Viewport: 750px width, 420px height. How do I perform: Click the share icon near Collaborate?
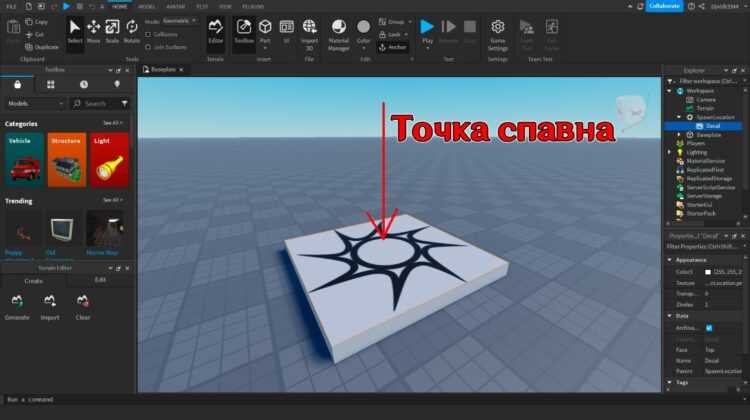702,6
